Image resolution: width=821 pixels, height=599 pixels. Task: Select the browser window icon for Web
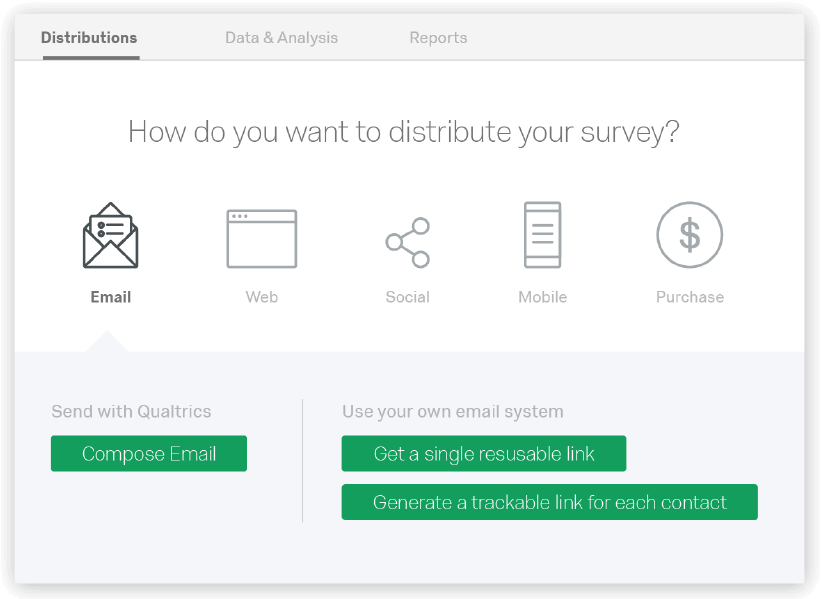click(261, 238)
